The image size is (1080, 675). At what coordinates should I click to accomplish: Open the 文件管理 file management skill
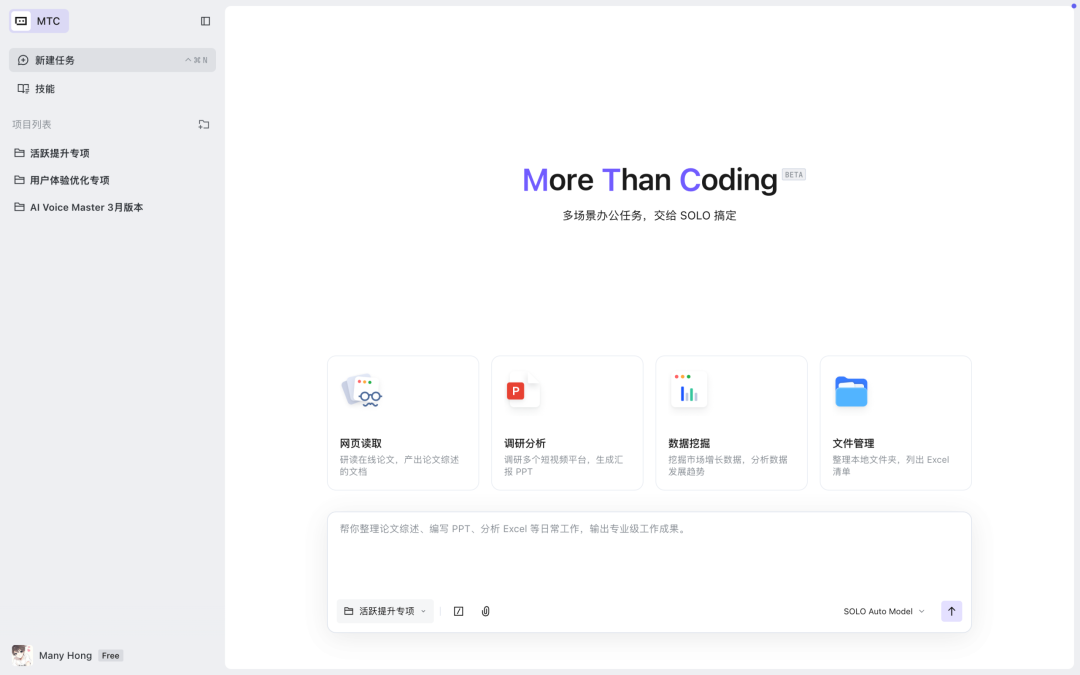pos(895,422)
